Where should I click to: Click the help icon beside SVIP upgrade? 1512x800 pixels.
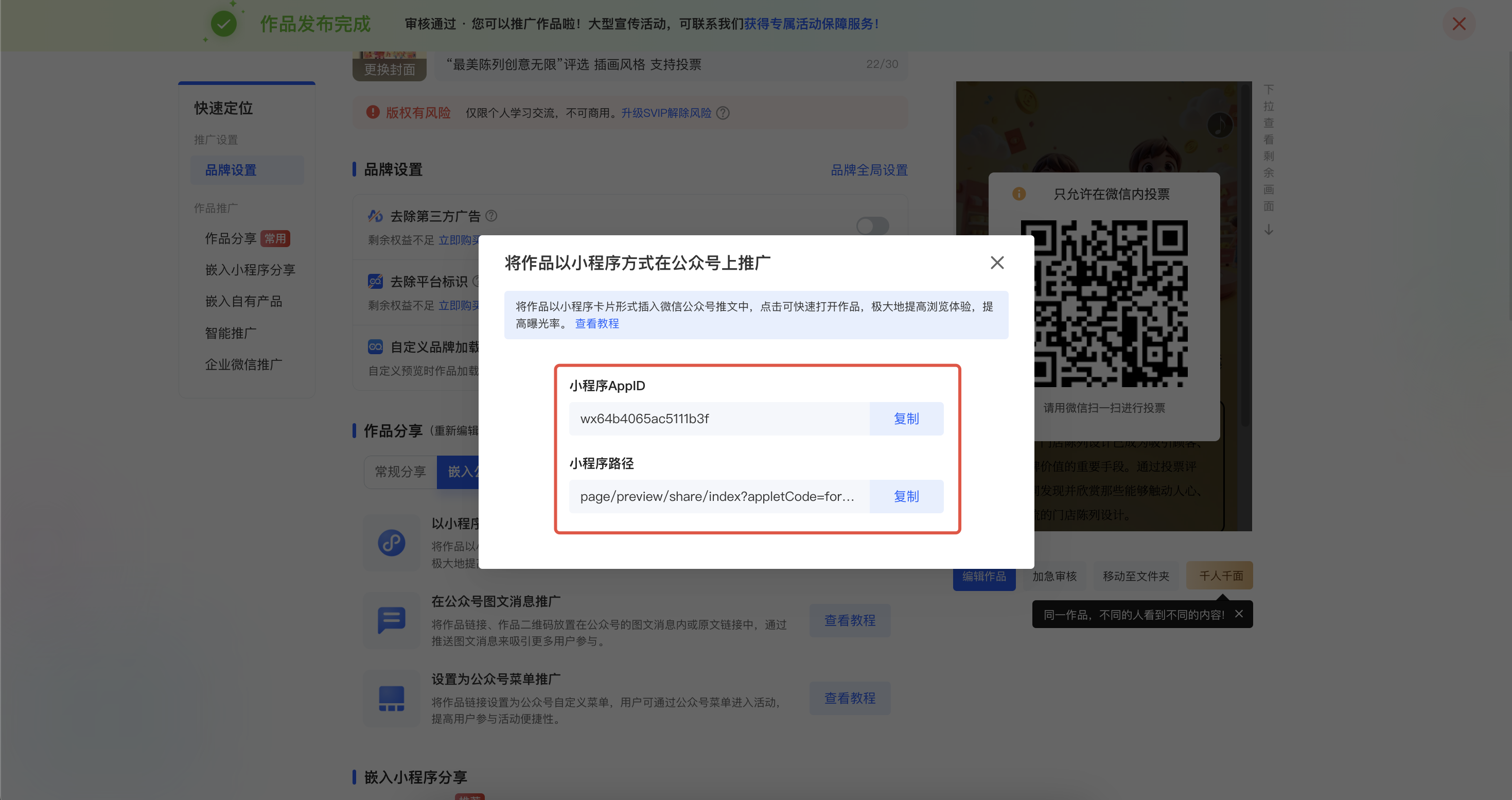(723, 113)
